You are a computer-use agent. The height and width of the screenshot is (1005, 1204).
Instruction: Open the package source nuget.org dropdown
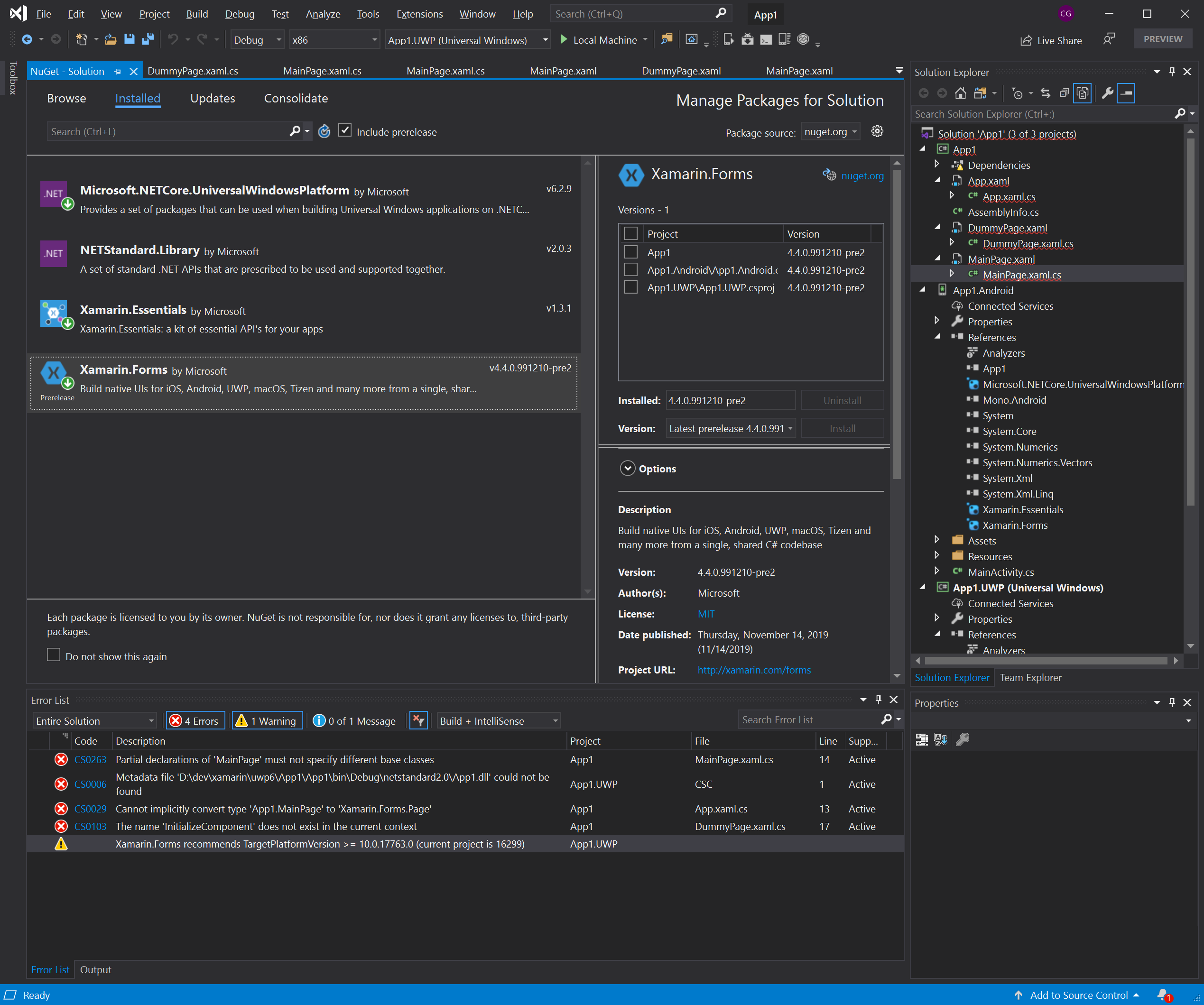(x=830, y=131)
